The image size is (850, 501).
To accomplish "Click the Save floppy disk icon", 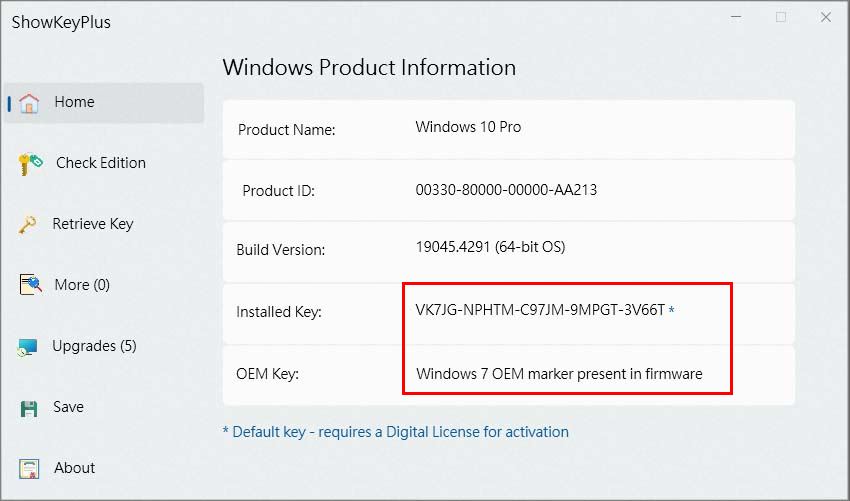I will (29, 408).
